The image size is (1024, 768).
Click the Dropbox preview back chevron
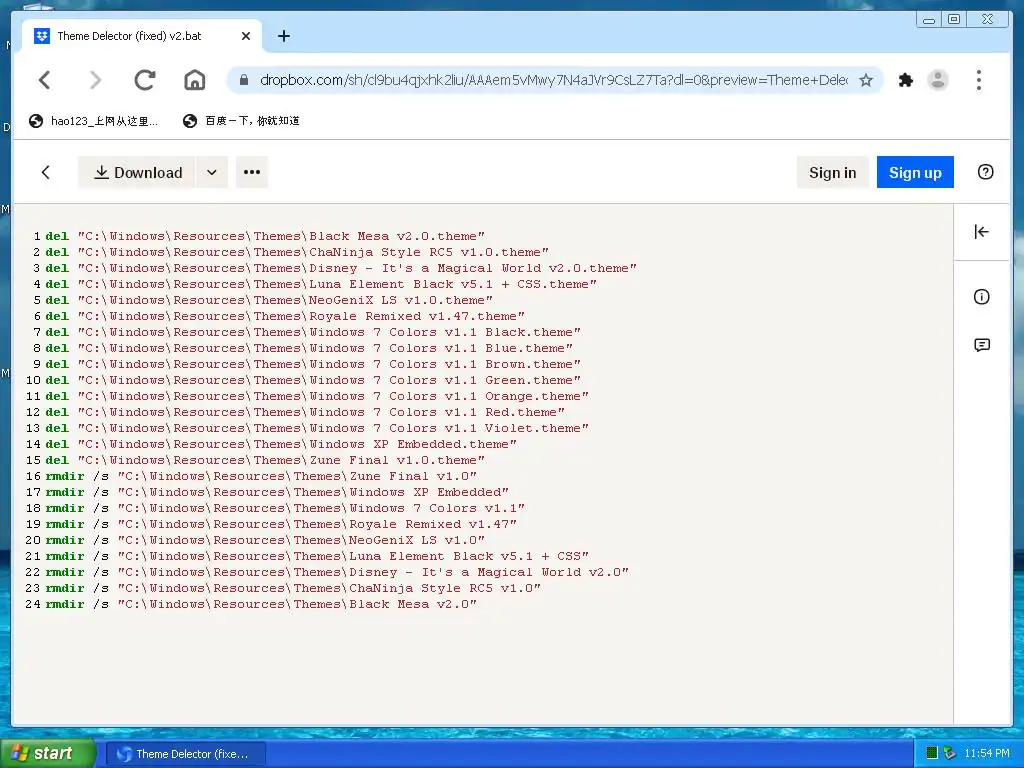[45, 172]
